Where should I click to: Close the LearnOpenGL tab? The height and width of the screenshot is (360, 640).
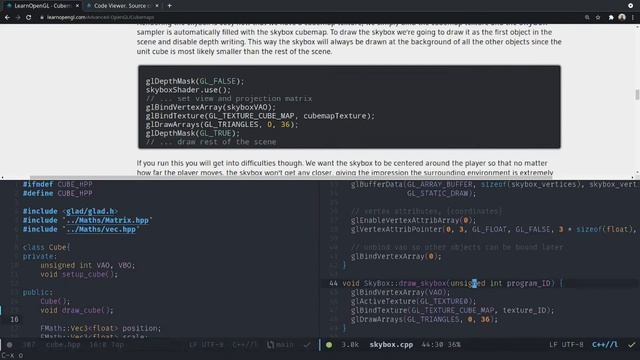(x=77, y=6)
